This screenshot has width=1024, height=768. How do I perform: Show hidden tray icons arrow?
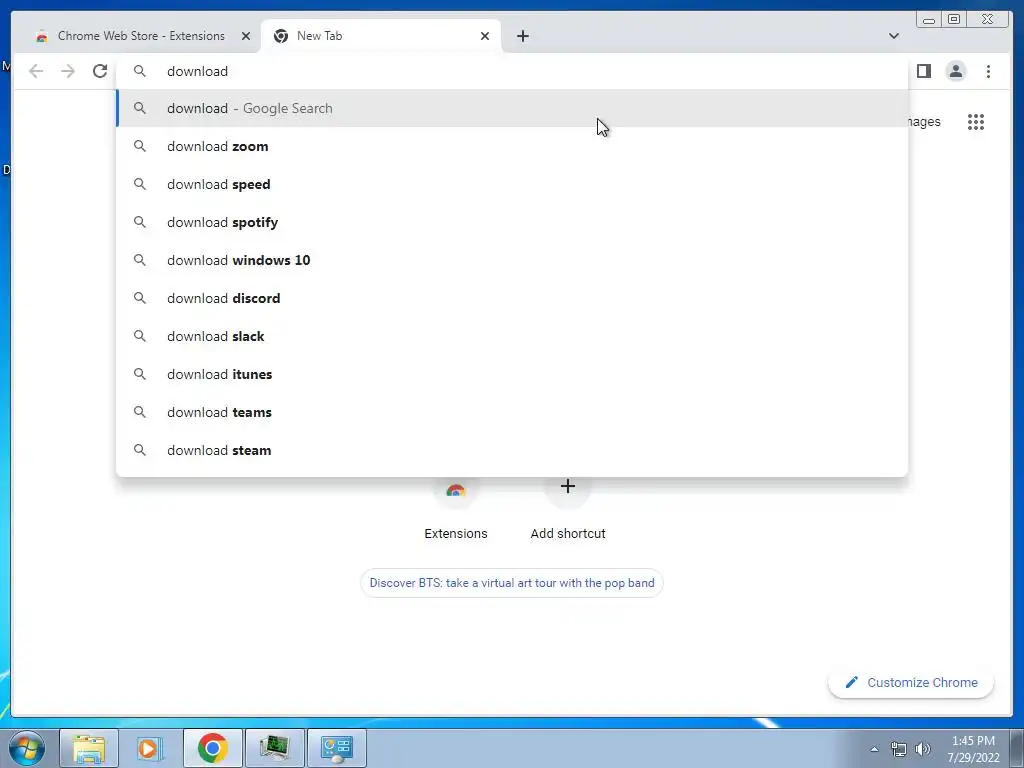[874, 749]
